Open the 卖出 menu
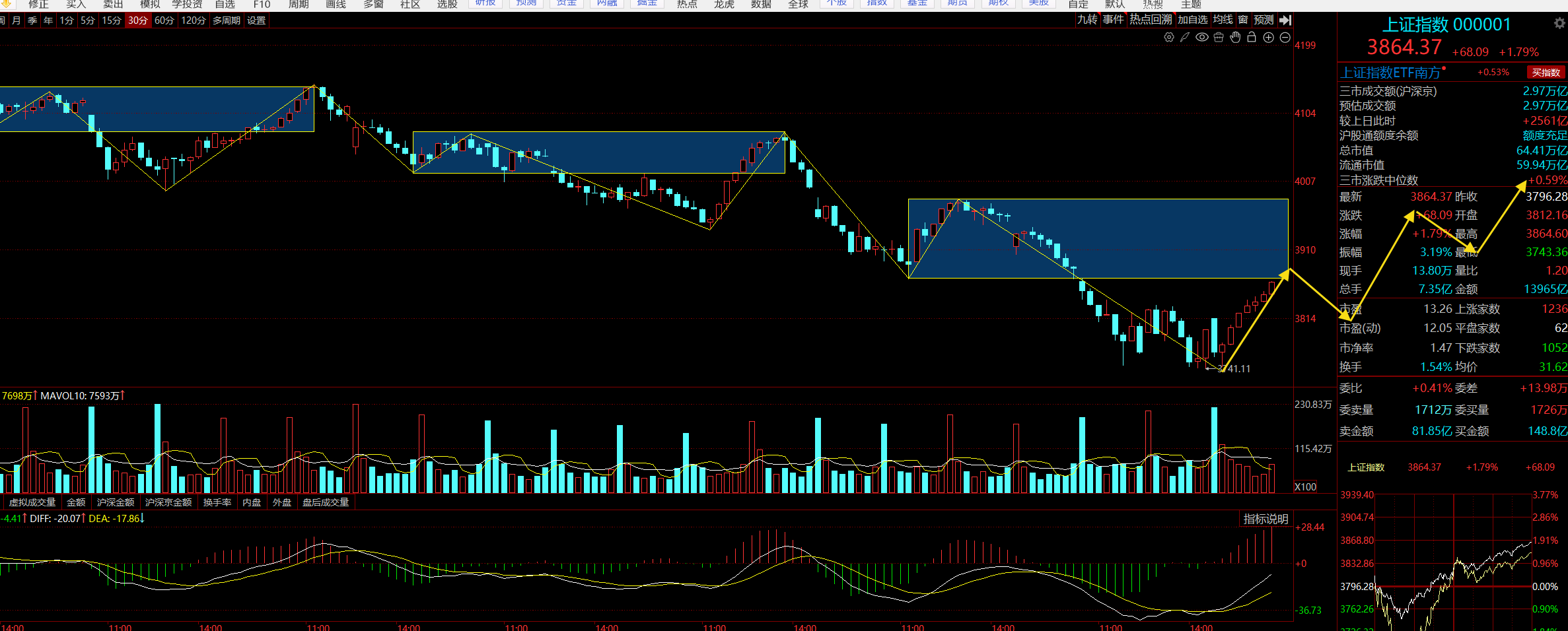The image size is (1568, 631). 113,5
